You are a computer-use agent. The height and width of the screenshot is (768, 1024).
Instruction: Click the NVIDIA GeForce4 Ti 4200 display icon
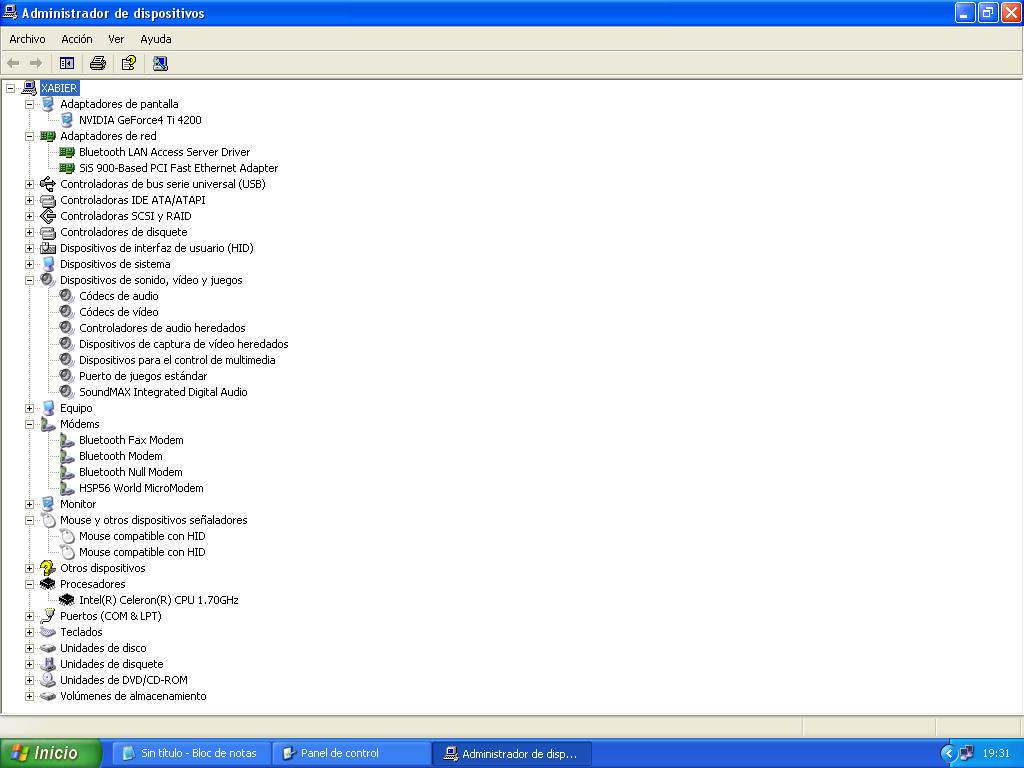(67, 120)
